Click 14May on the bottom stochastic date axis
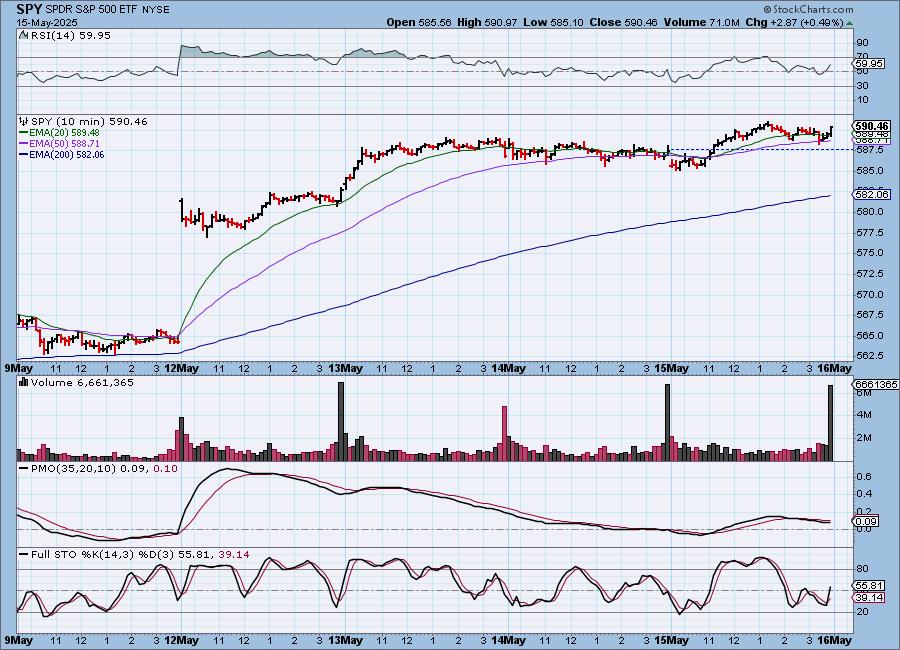The height and width of the screenshot is (650, 900). (509, 640)
